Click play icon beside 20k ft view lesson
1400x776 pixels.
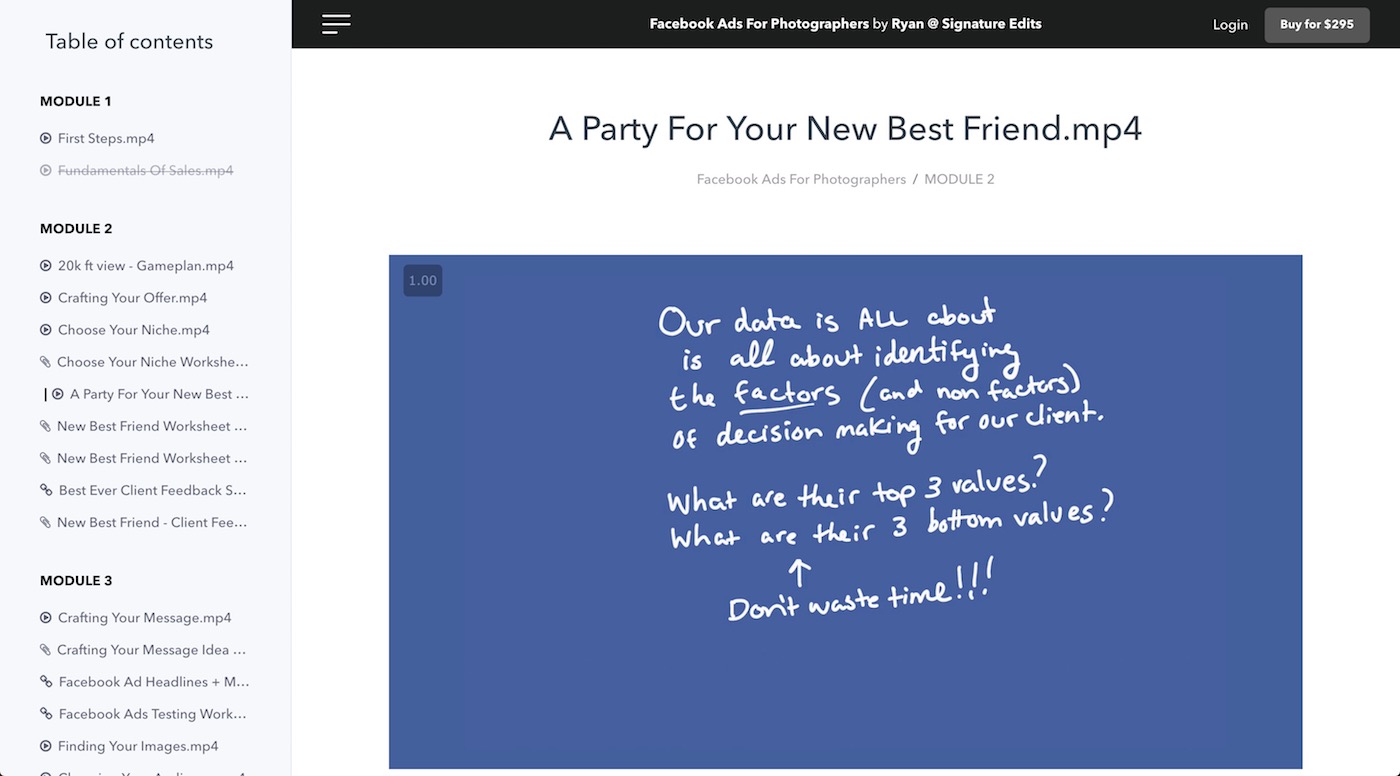[46, 266]
